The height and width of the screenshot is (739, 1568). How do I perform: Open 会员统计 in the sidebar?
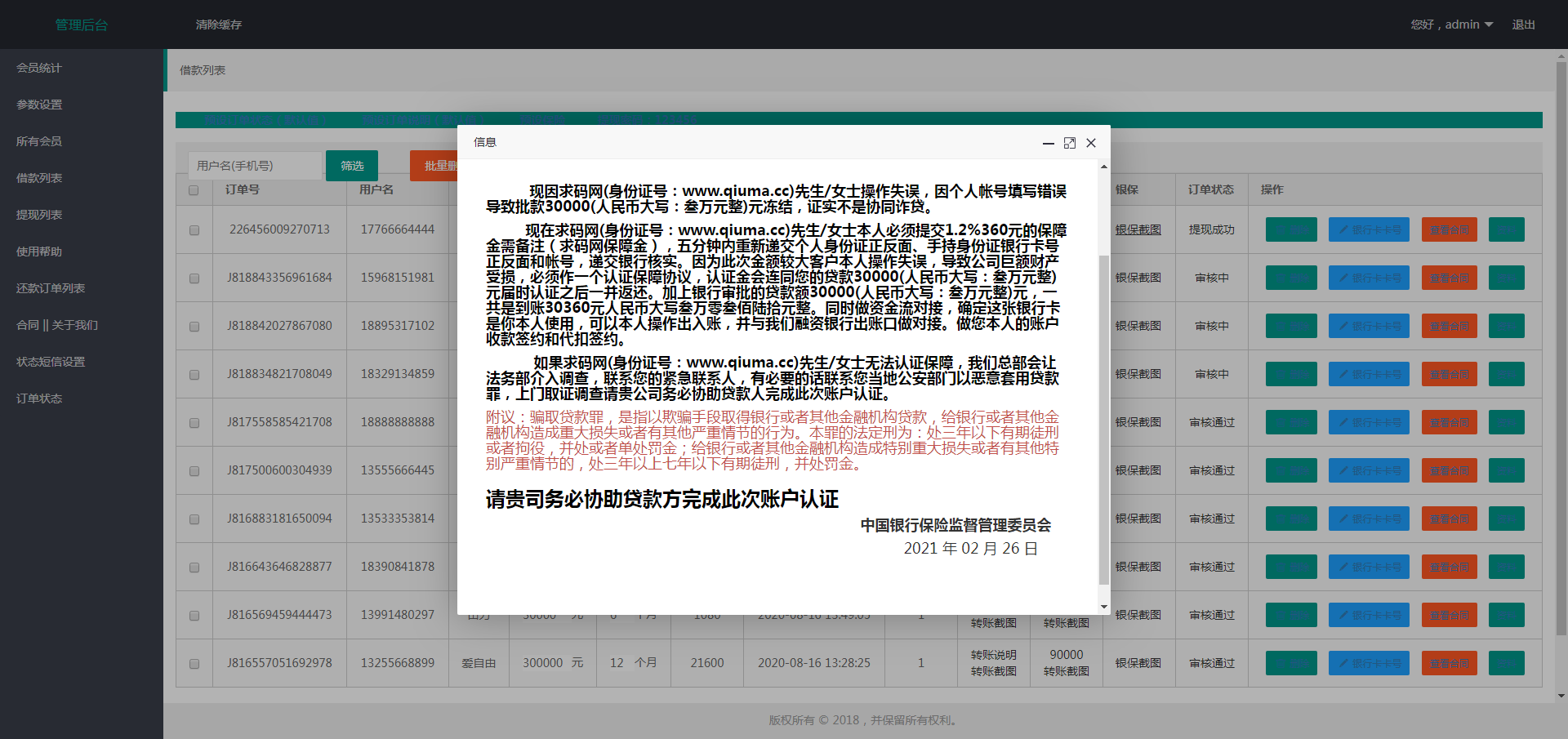tap(82, 68)
